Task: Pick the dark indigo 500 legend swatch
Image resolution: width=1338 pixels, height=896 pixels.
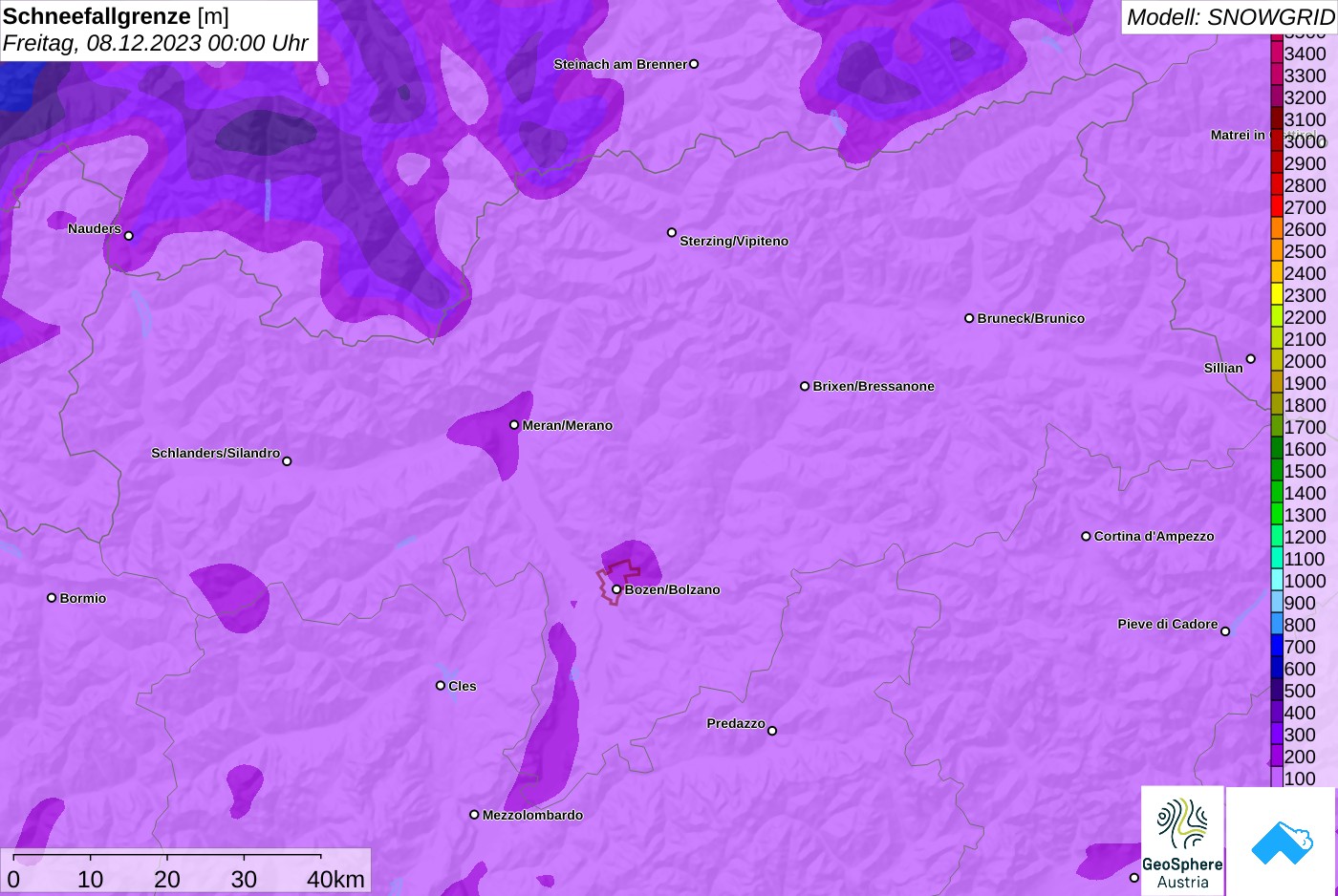Action: click(1277, 691)
